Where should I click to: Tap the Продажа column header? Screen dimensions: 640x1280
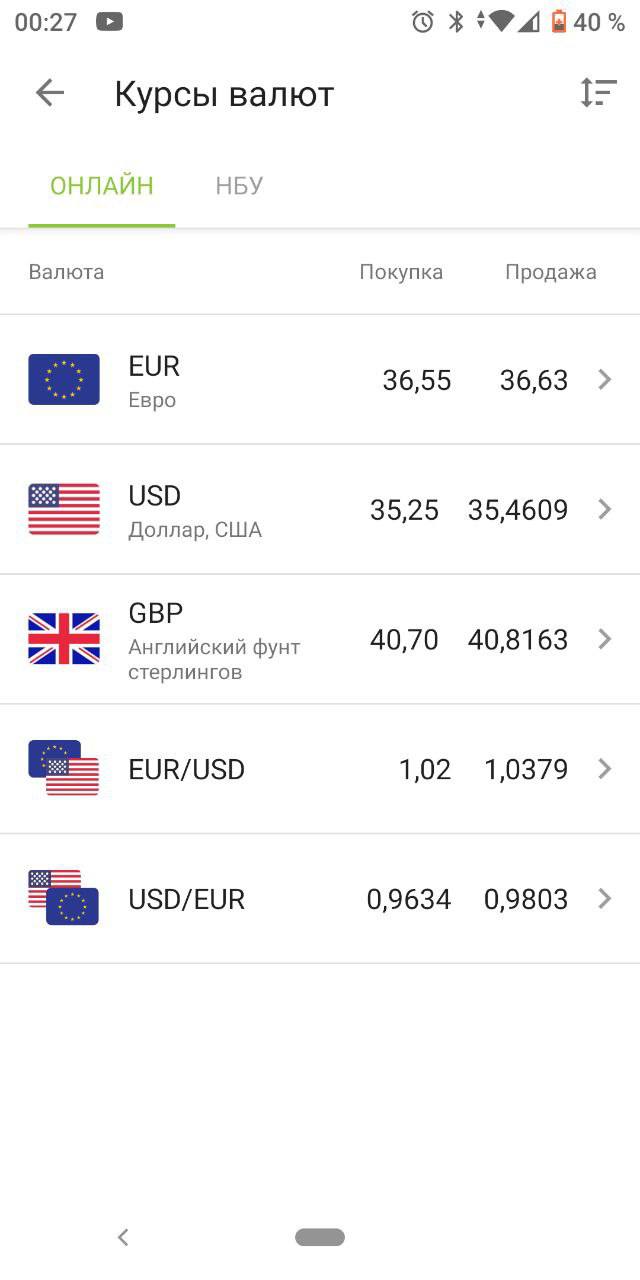pyautogui.click(x=550, y=272)
